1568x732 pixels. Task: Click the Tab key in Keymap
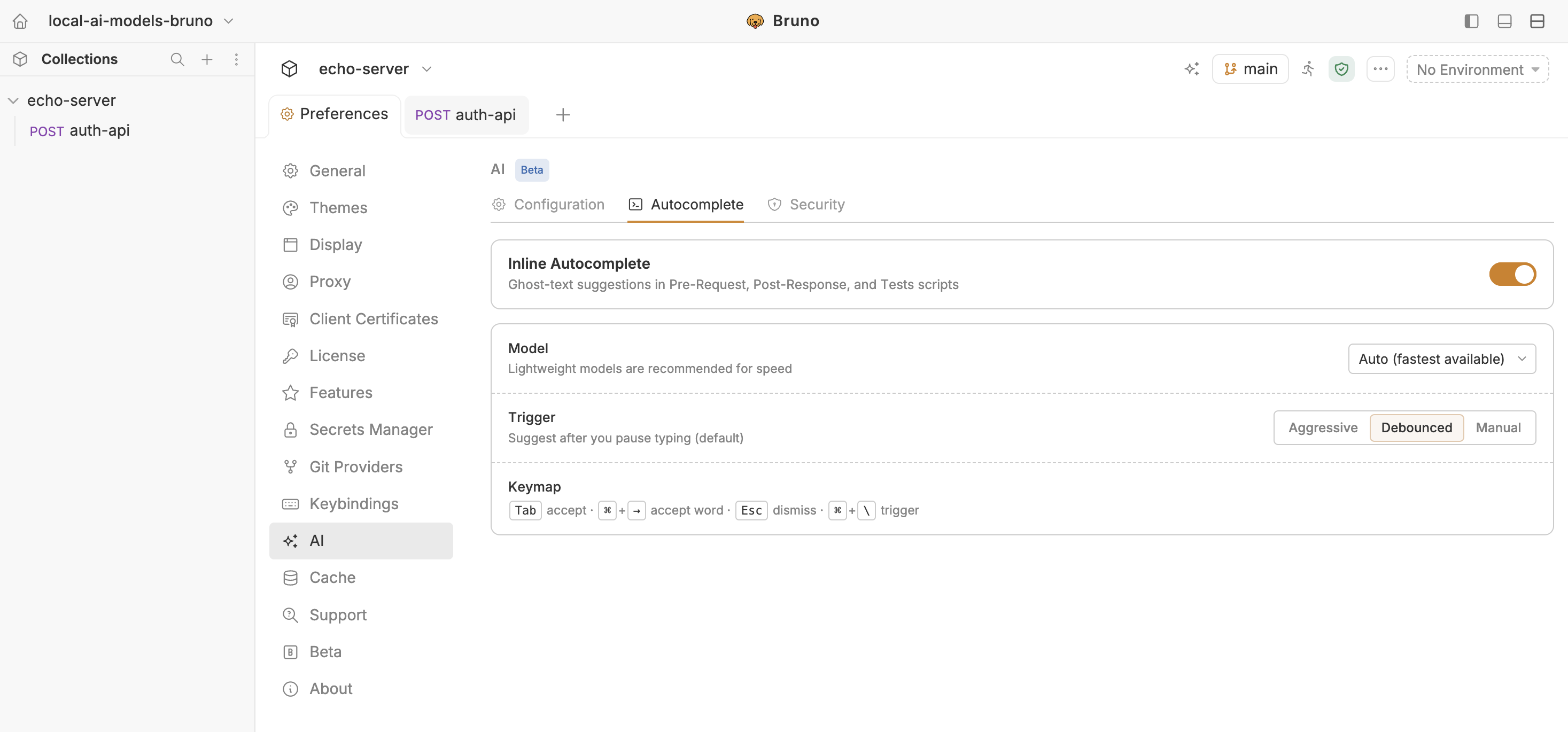pos(525,510)
